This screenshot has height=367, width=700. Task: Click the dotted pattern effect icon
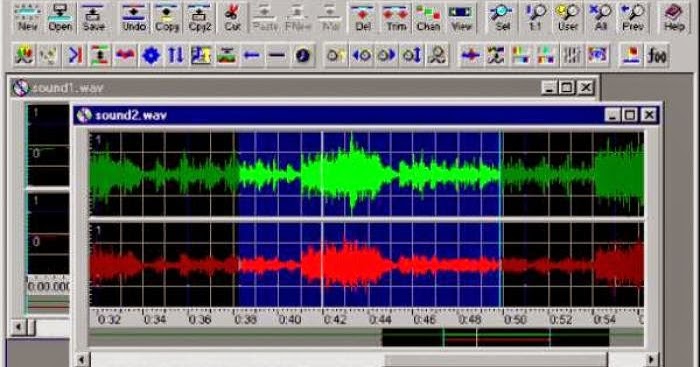[x=49, y=55]
